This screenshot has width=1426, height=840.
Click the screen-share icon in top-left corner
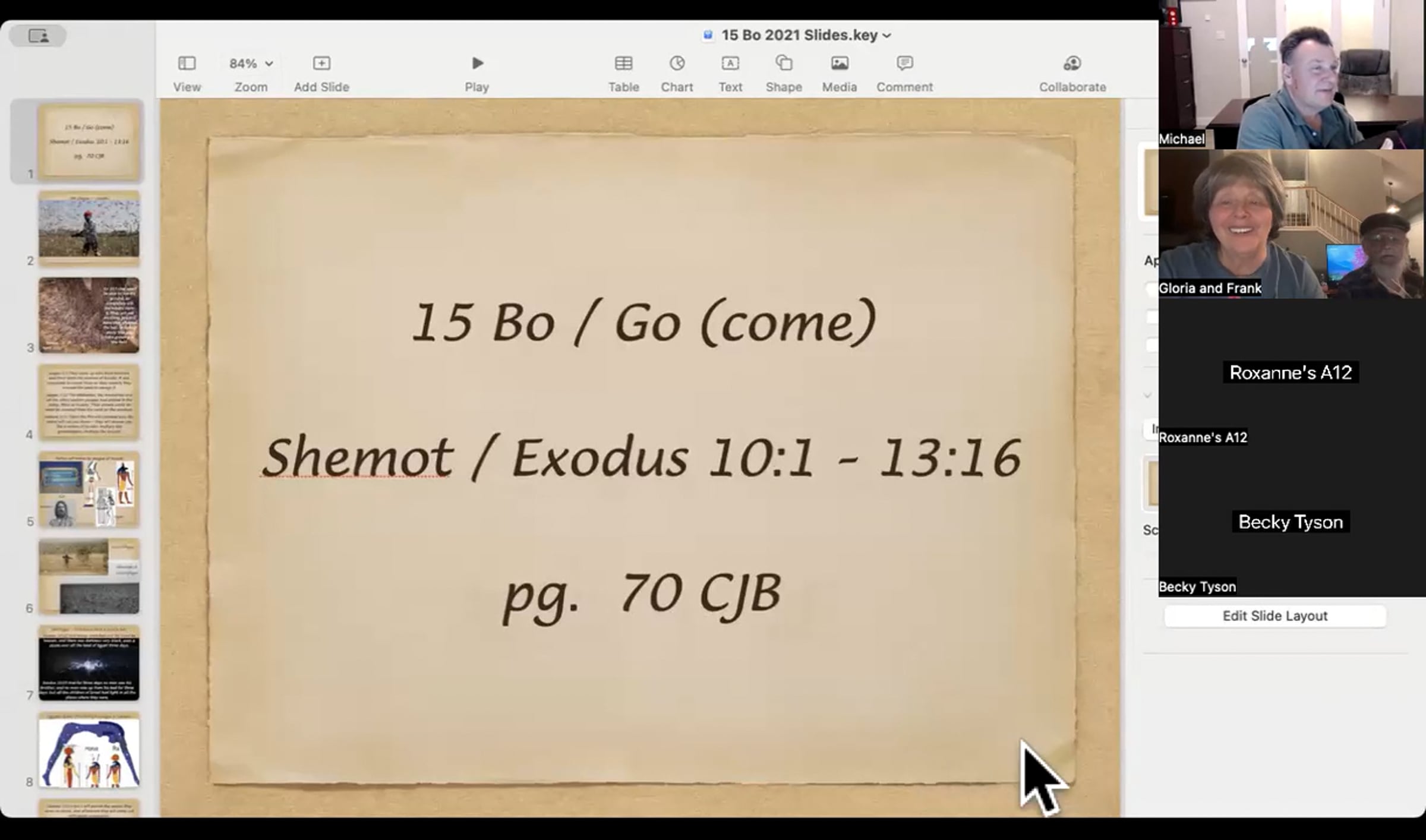click(x=39, y=36)
